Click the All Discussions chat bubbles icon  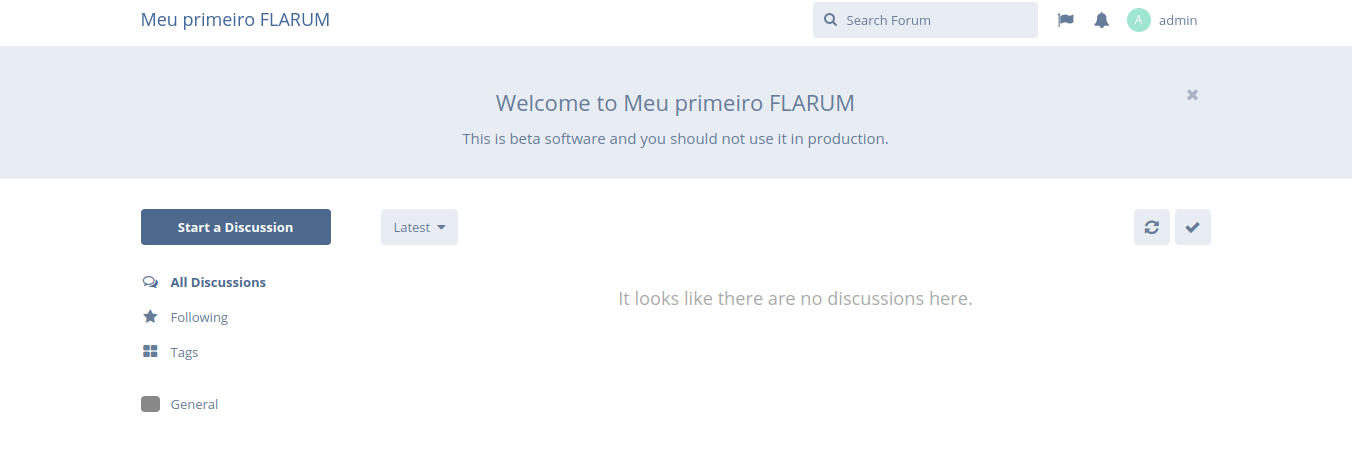(x=150, y=282)
